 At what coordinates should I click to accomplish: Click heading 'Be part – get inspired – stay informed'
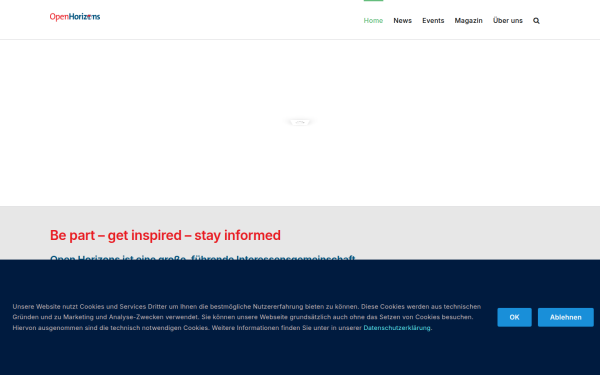(165, 235)
